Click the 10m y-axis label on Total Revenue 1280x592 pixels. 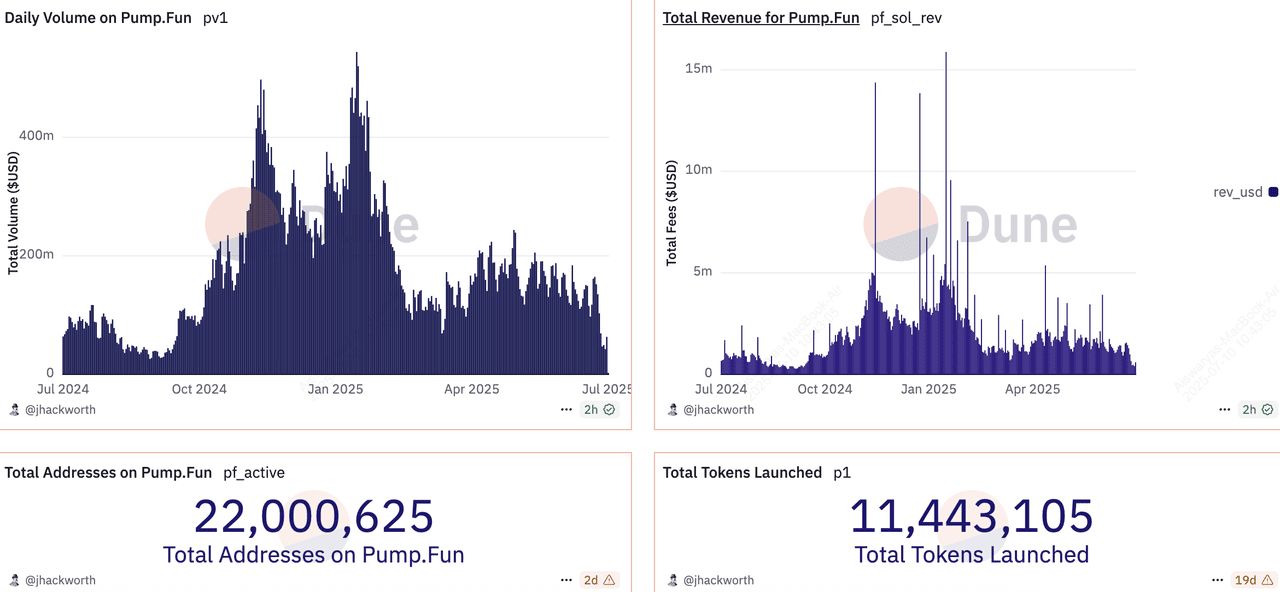pos(698,169)
